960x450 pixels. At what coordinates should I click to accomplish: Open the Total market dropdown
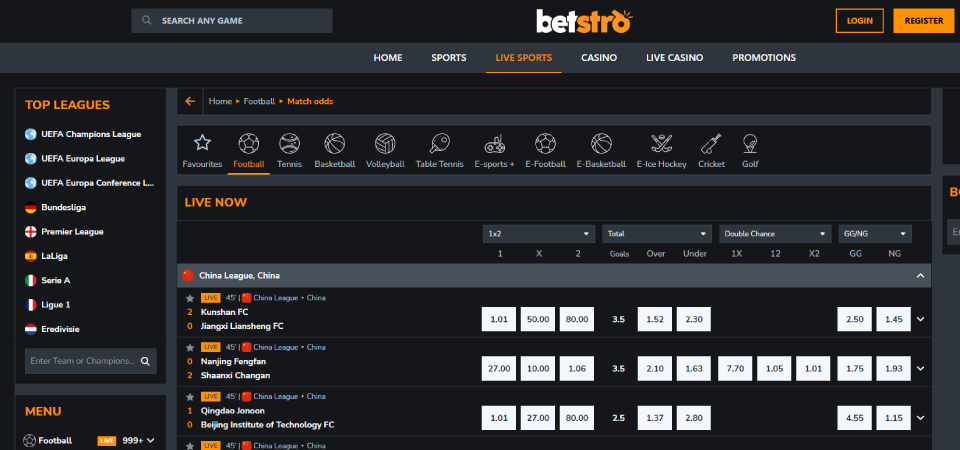[657, 234]
